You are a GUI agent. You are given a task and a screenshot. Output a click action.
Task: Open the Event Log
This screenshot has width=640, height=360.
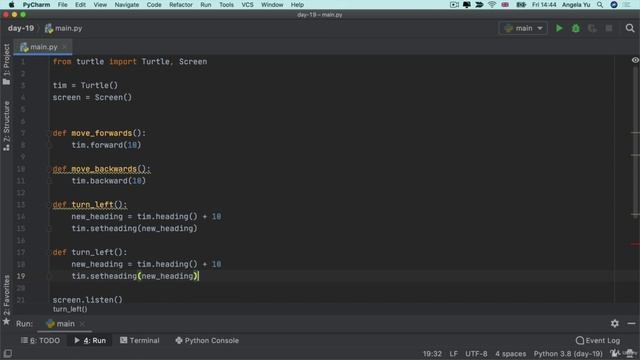pyautogui.click(x=598, y=340)
